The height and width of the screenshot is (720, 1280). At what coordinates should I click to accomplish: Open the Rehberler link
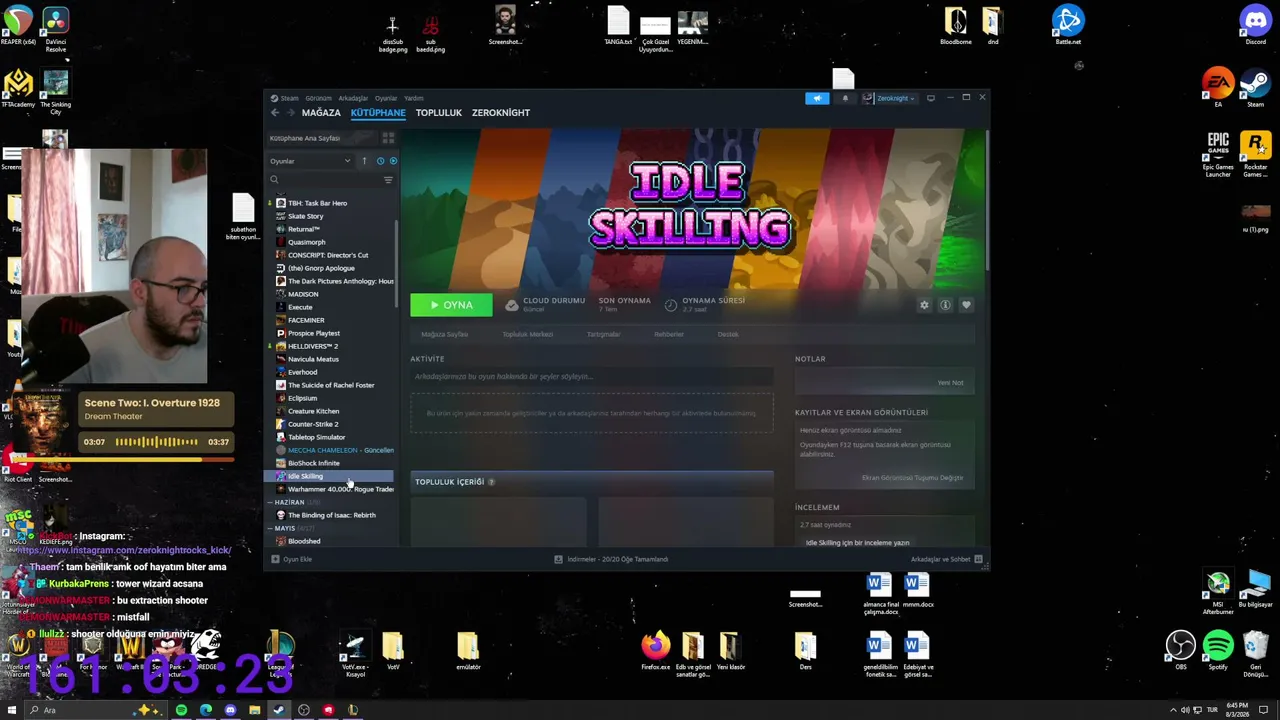pyautogui.click(x=669, y=334)
